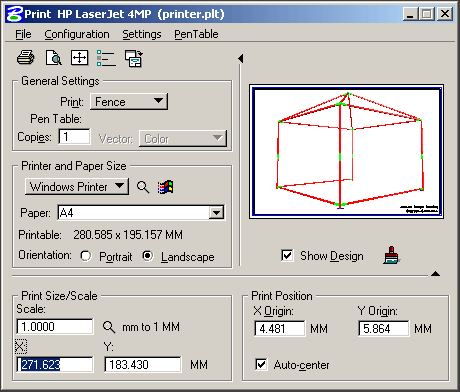This screenshot has height=392, width=460.
Task: Open the Vector Color dropdown
Action: tap(183, 138)
